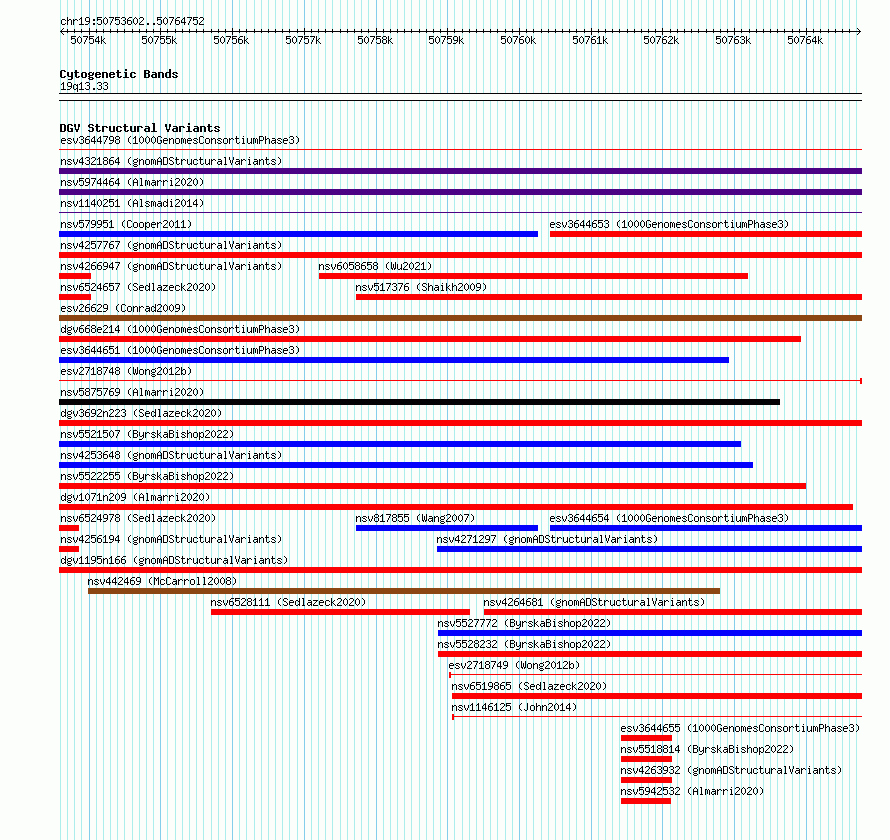Select nsv5974464 (Almarri2020) label
Screen dimensions: 890x840
pyautogui.click(x=132, y=182)
